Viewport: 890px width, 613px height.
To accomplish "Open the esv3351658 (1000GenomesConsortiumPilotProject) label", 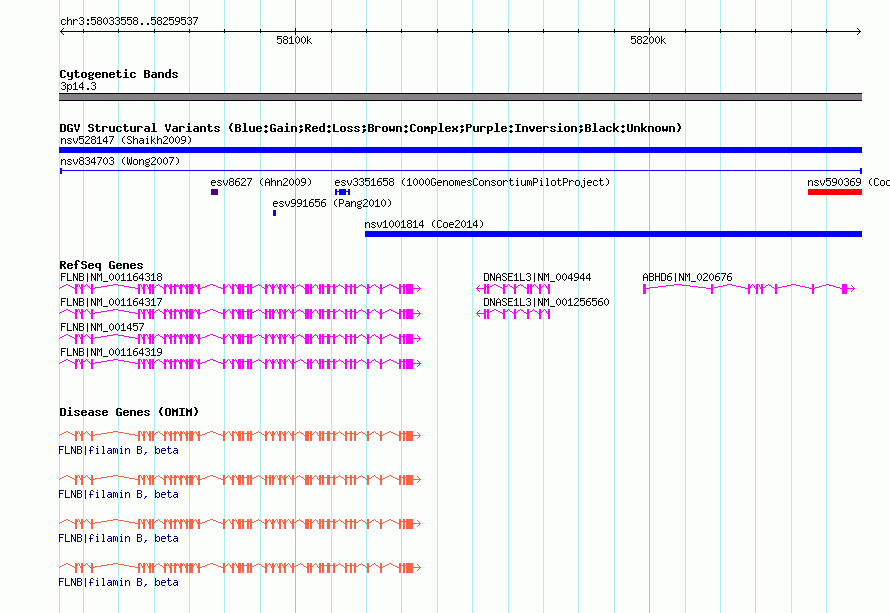I will coord(472,182).
